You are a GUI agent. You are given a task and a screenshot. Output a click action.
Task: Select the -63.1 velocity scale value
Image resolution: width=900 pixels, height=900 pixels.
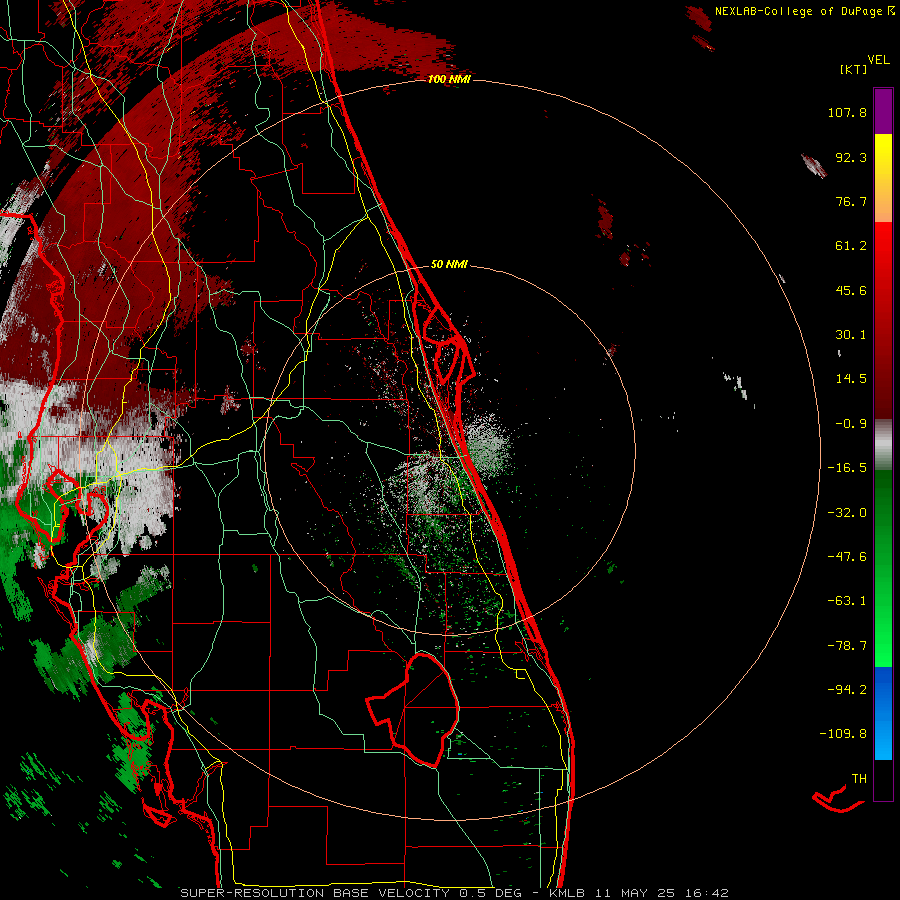coord(847,601)
